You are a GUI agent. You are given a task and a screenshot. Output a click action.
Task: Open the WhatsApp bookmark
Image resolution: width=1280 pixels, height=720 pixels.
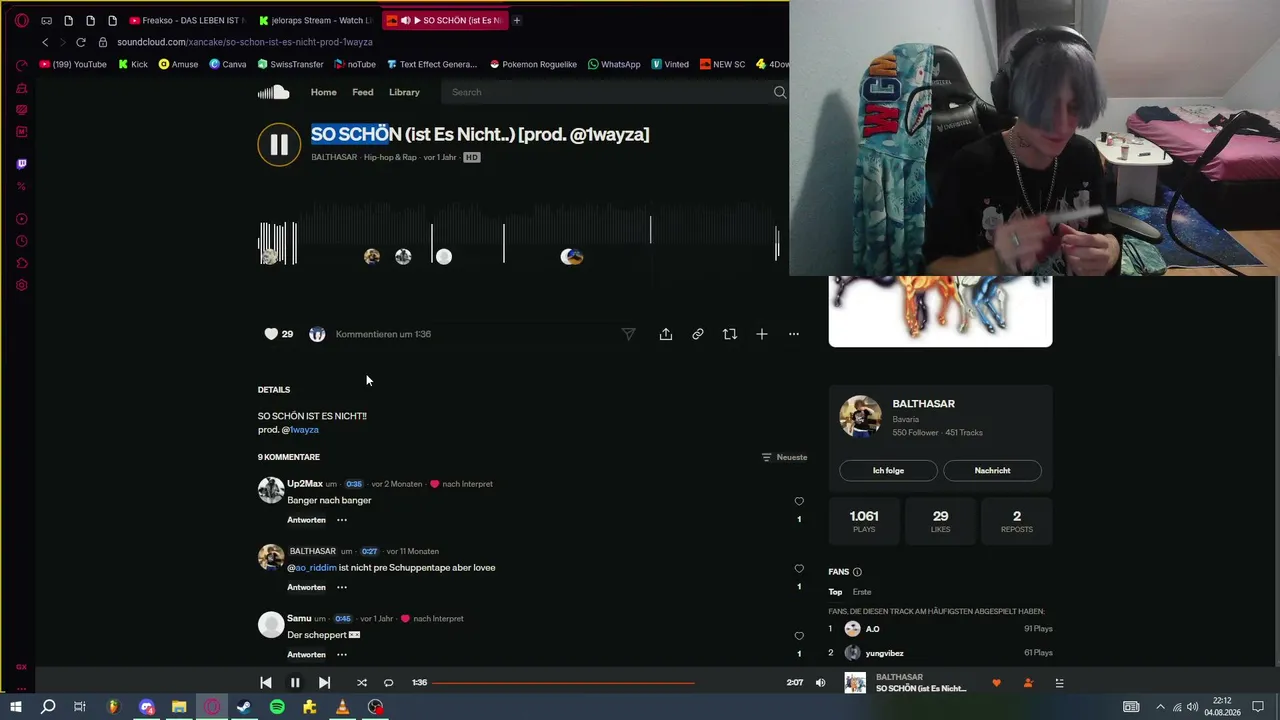click(x=614, y=64)
